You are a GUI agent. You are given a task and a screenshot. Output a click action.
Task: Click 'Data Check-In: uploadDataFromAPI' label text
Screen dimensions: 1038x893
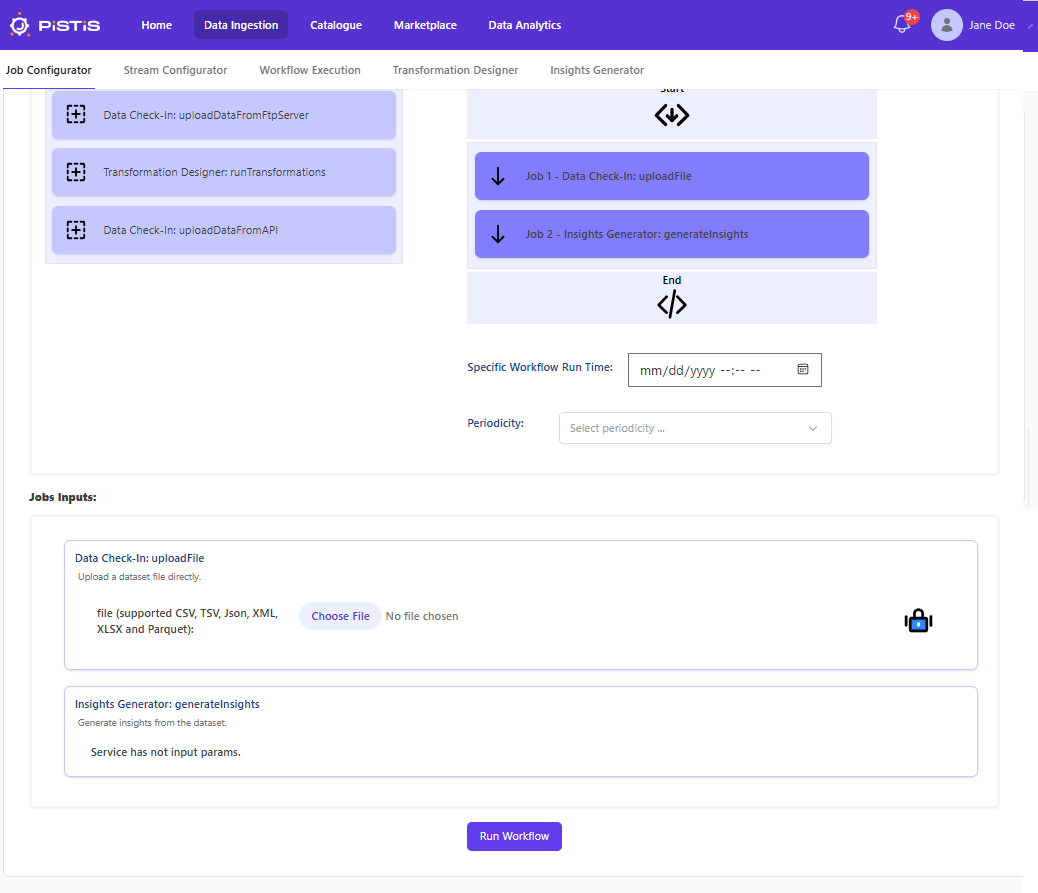[191, 230]
